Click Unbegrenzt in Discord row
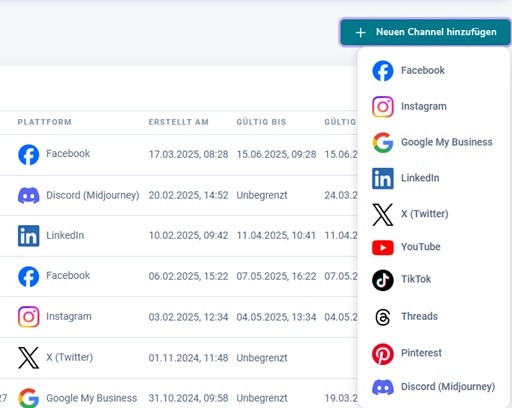The height and width of the screenshot is (408, 512). pos(262,195)
